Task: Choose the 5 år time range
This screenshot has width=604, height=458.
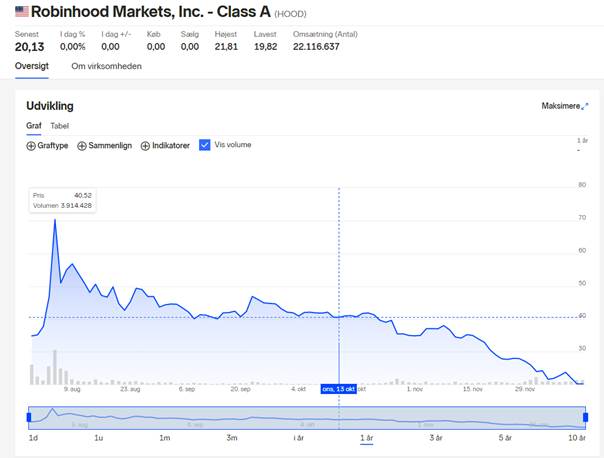Action: [505, 438]
